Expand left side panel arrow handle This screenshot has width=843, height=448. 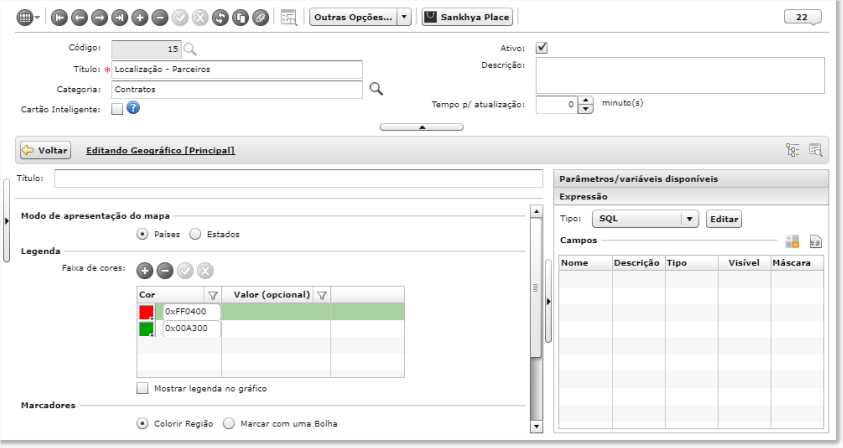6,221
